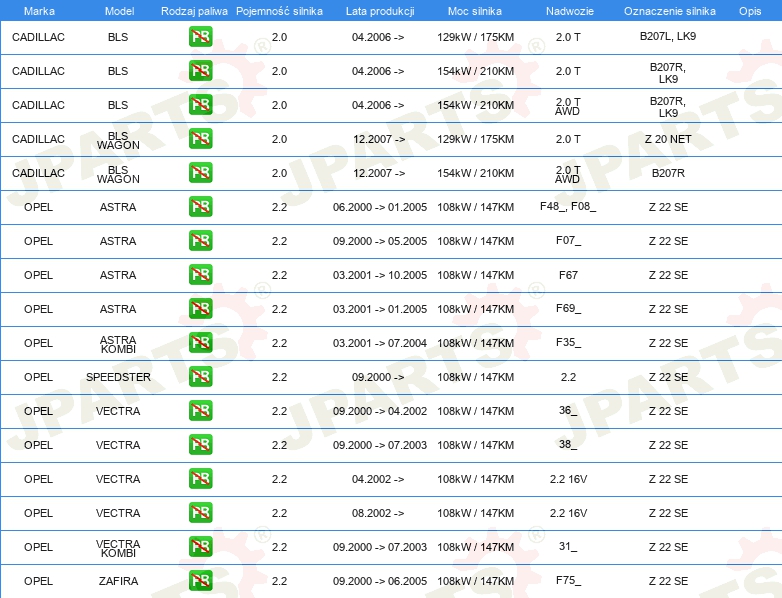Click the SPEEDSTER model cell
Screen dimensions: 782x598
[x=118, y=377]
